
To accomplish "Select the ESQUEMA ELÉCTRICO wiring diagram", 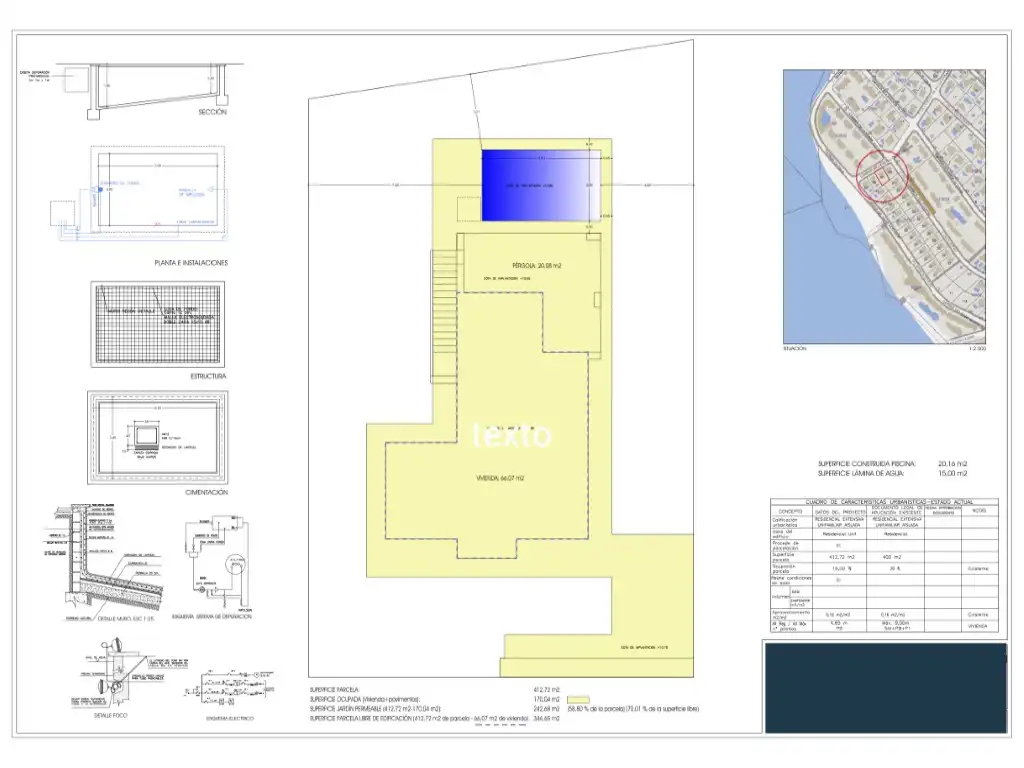I will tap(230, 691).
